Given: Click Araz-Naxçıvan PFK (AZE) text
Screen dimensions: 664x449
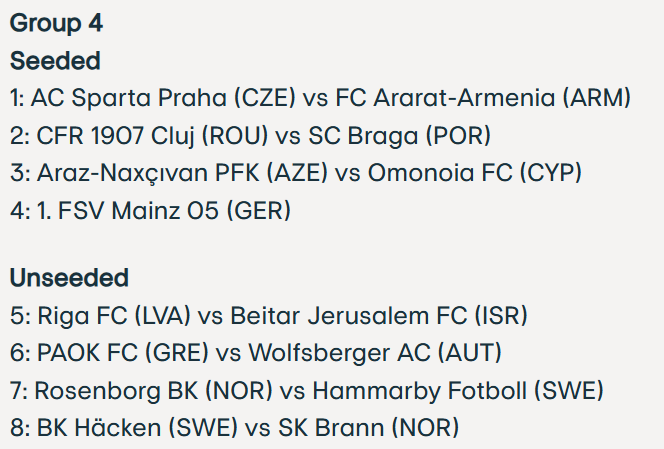Looking at the screenshot, I should 183,173.
